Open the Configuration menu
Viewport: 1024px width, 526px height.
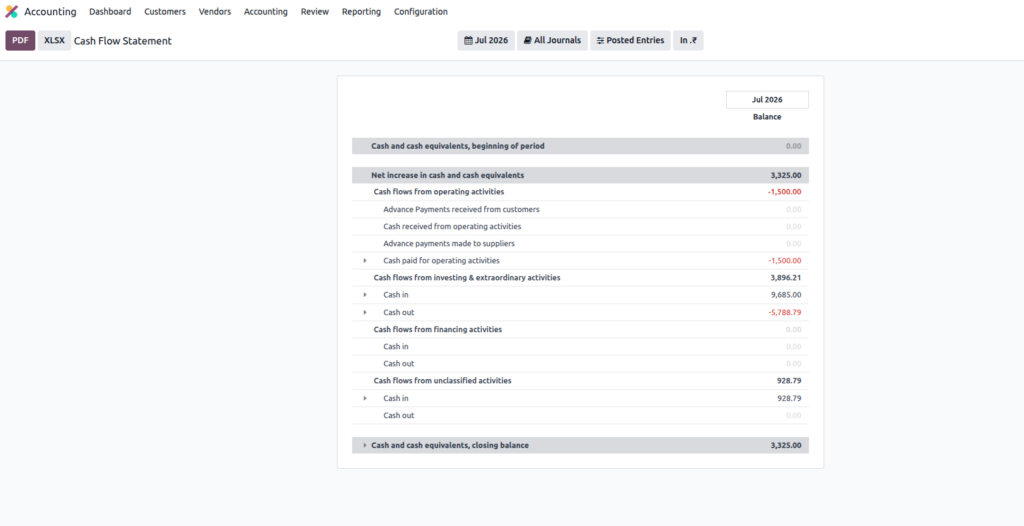tap(421, 12)
